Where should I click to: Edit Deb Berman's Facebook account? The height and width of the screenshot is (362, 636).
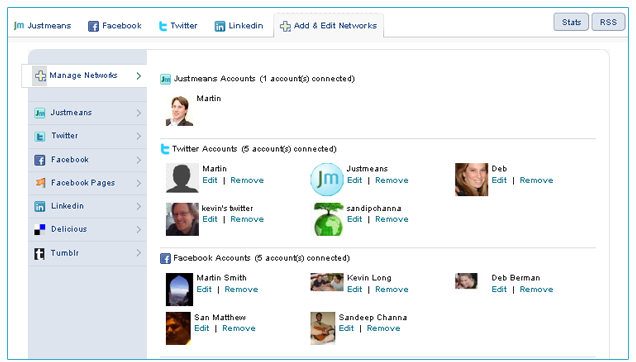point(499,289)
